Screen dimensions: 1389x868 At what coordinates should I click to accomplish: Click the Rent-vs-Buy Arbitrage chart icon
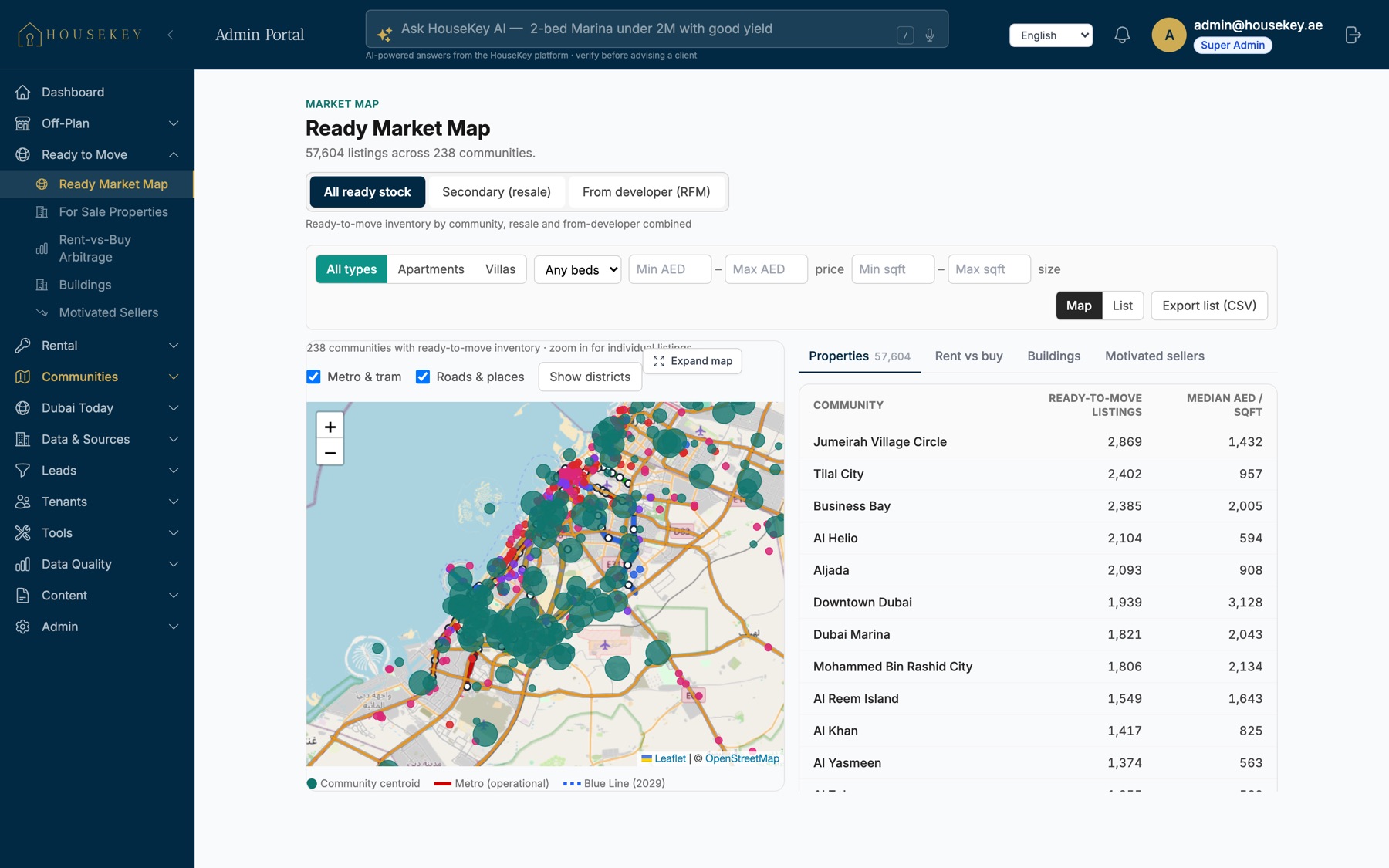pyautogui.click(x=42, y=248)
